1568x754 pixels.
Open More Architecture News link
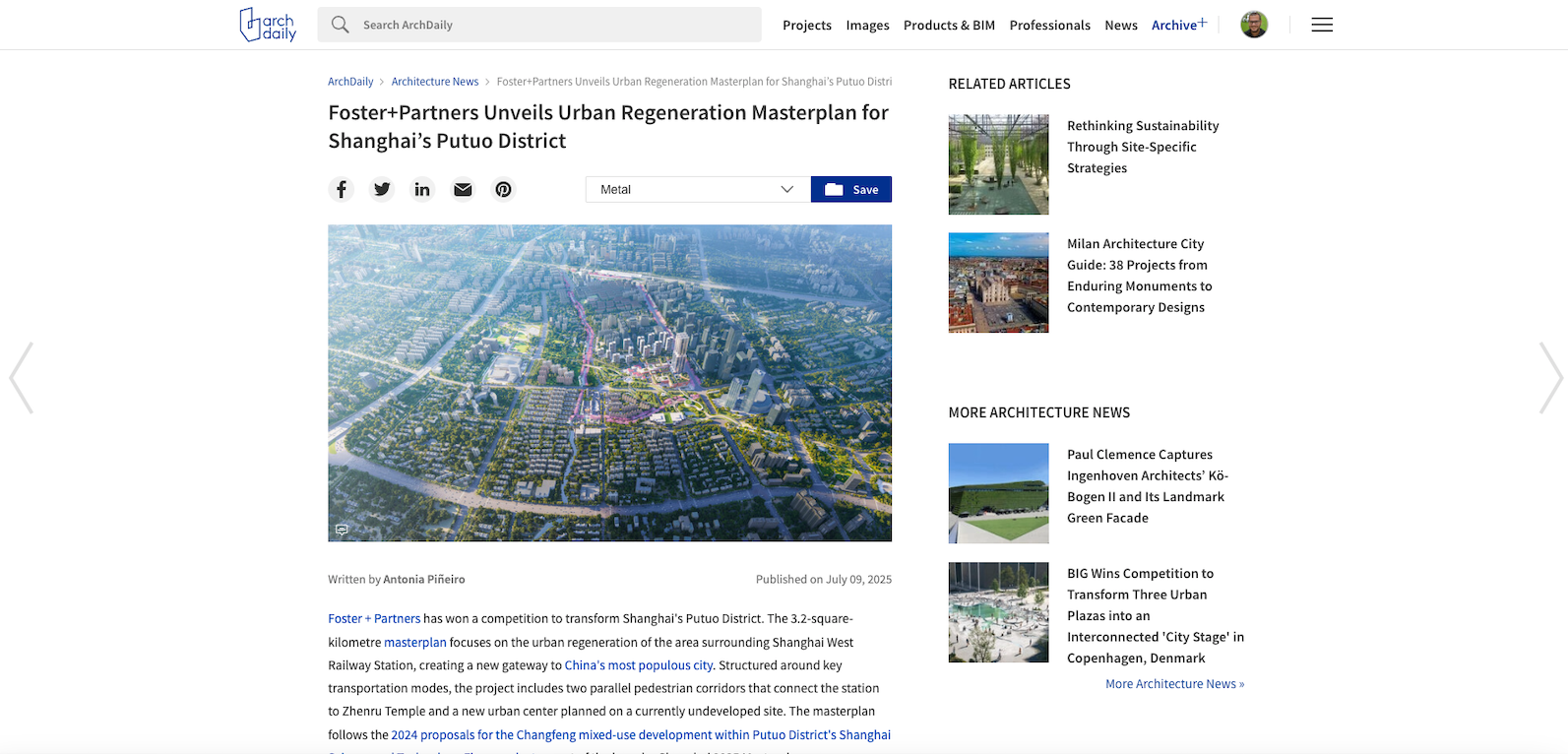click(x=1174, y=684)
